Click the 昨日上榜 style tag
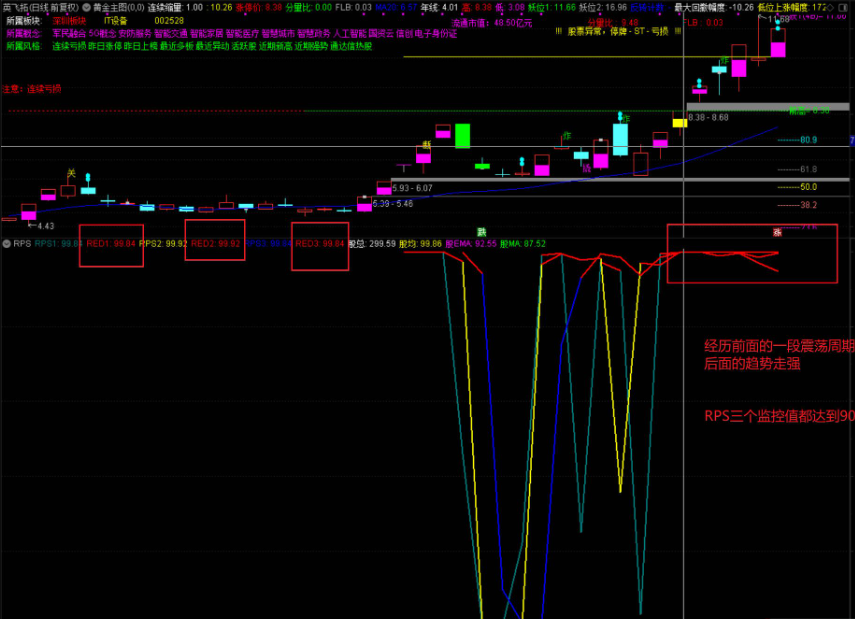This screenshot has height=619, width=855. click(x=141, y=46)
